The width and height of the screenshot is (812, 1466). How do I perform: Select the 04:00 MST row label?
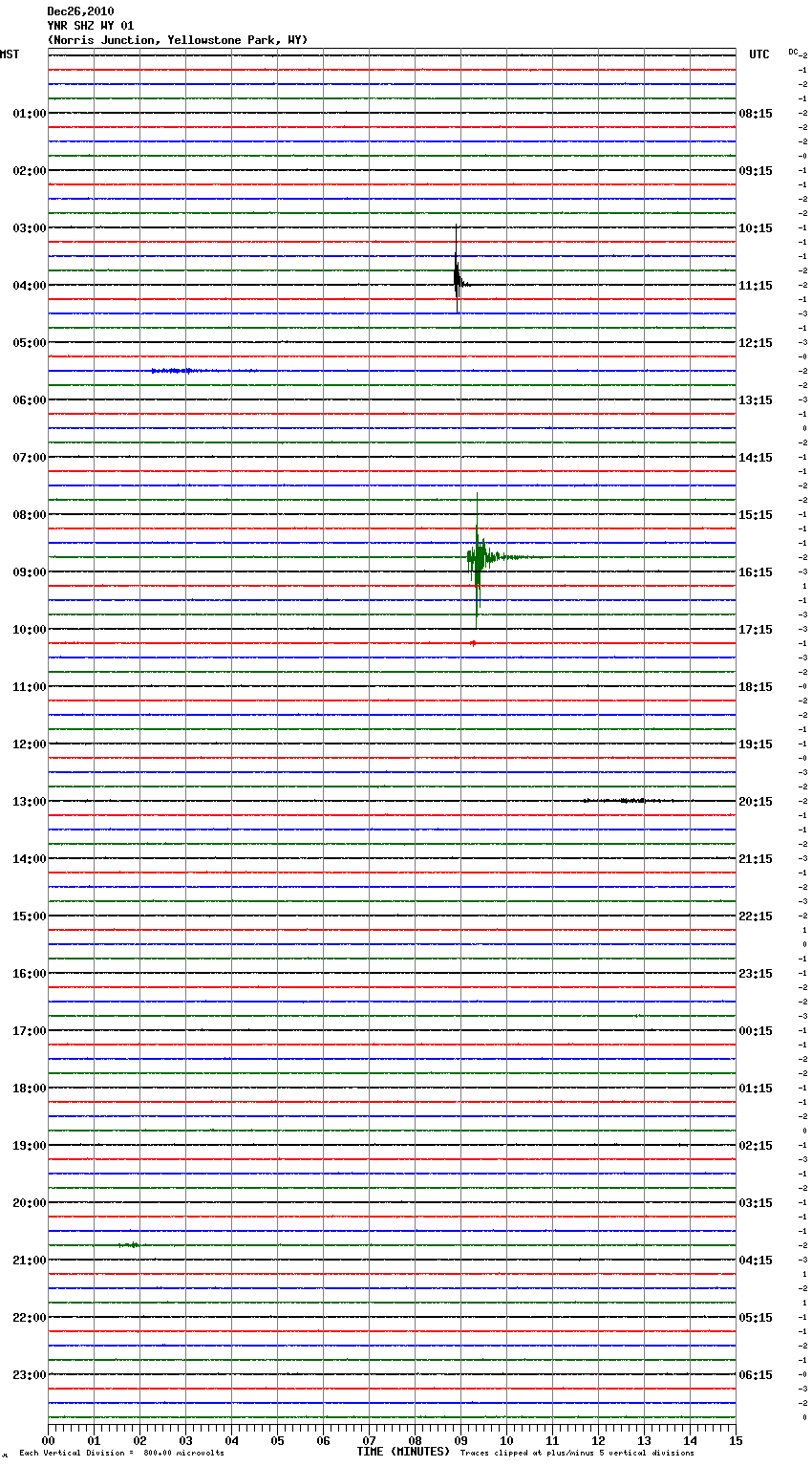pos(30,286)
